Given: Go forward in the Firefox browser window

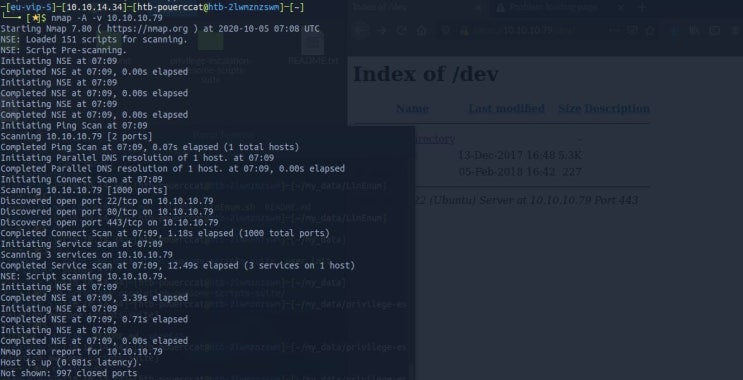Looking at the screenshot, I should 381,31.
